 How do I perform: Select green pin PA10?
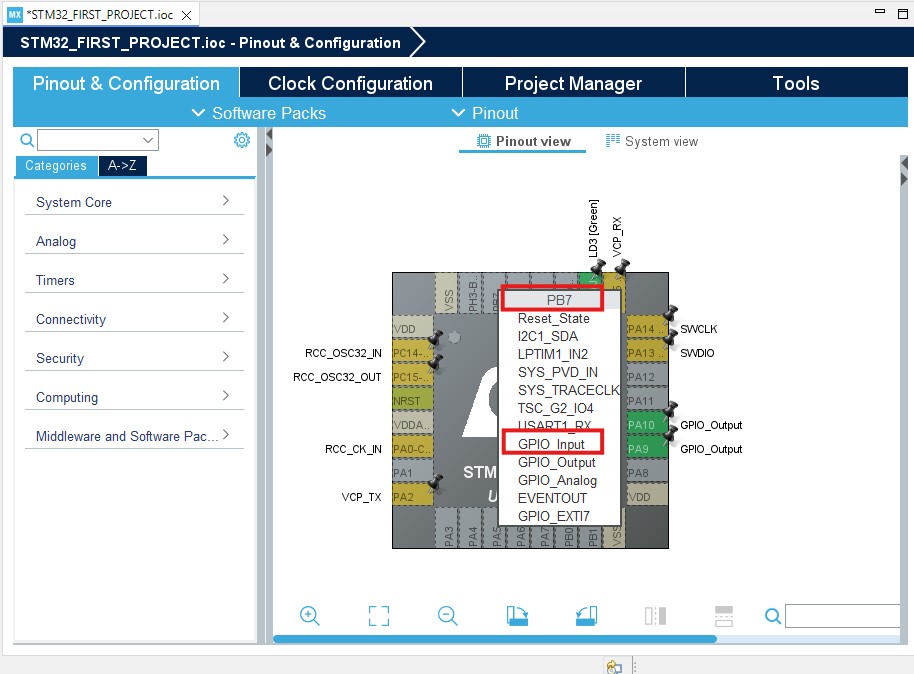tap(646, 425)
